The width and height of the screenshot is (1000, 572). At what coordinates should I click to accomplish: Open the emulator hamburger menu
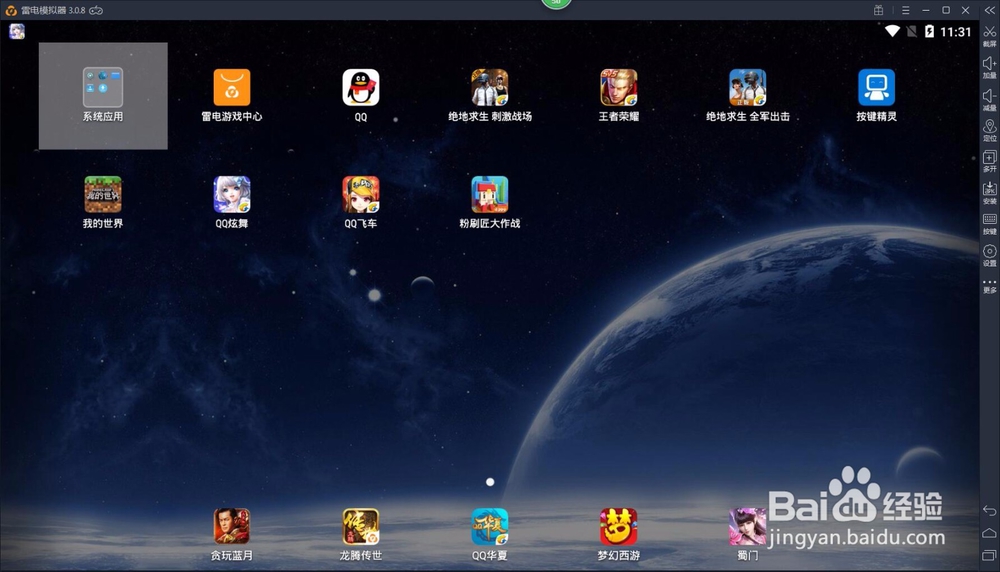(x=905, y=10)
